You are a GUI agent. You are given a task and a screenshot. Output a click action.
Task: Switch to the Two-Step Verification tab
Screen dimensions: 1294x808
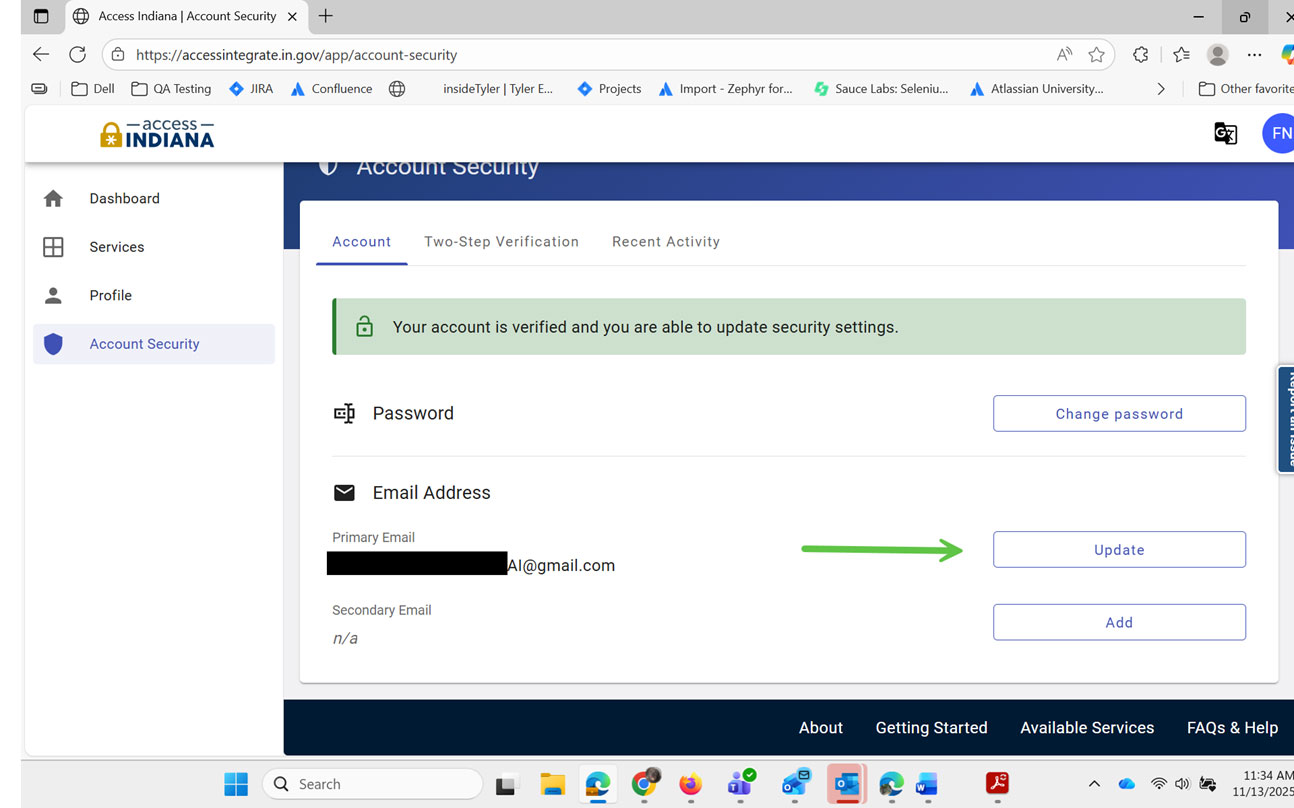point(501,242)
